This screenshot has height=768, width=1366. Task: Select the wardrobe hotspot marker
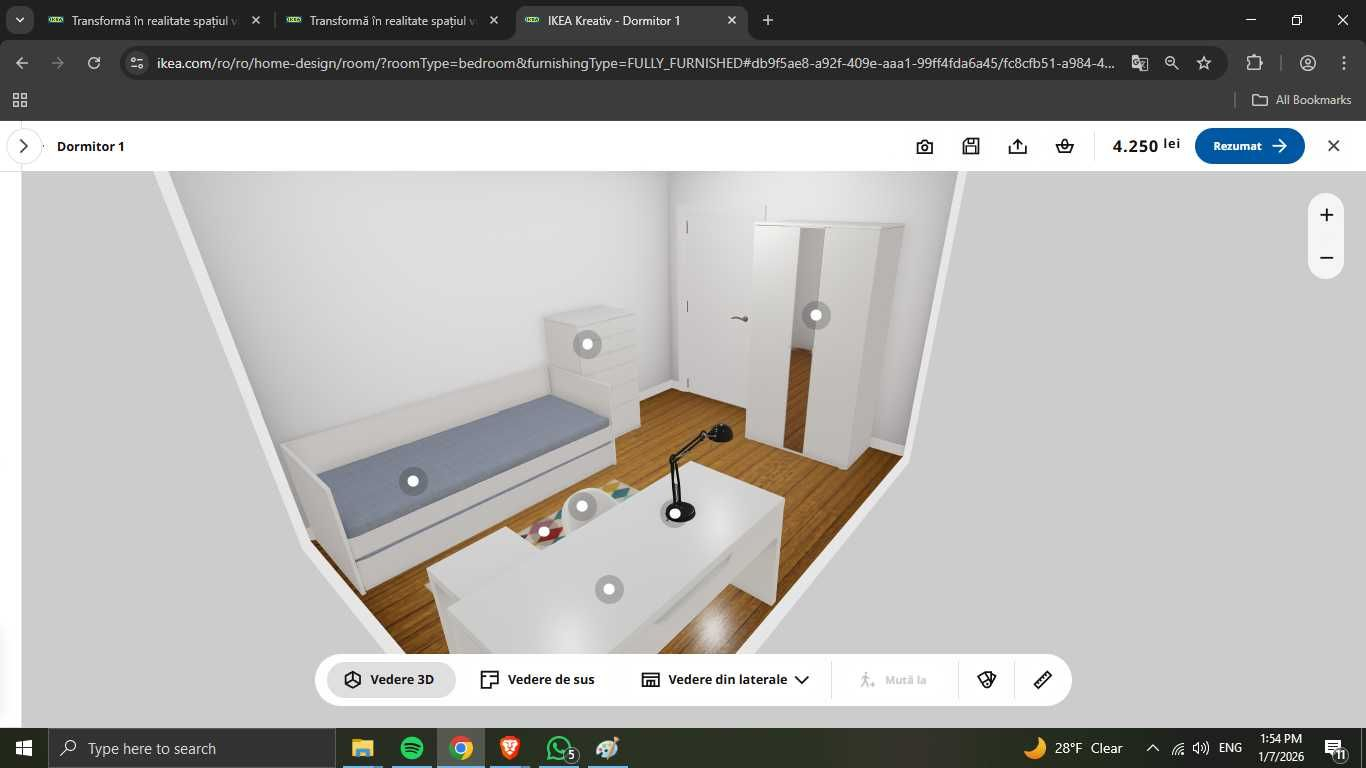[816, 315]
